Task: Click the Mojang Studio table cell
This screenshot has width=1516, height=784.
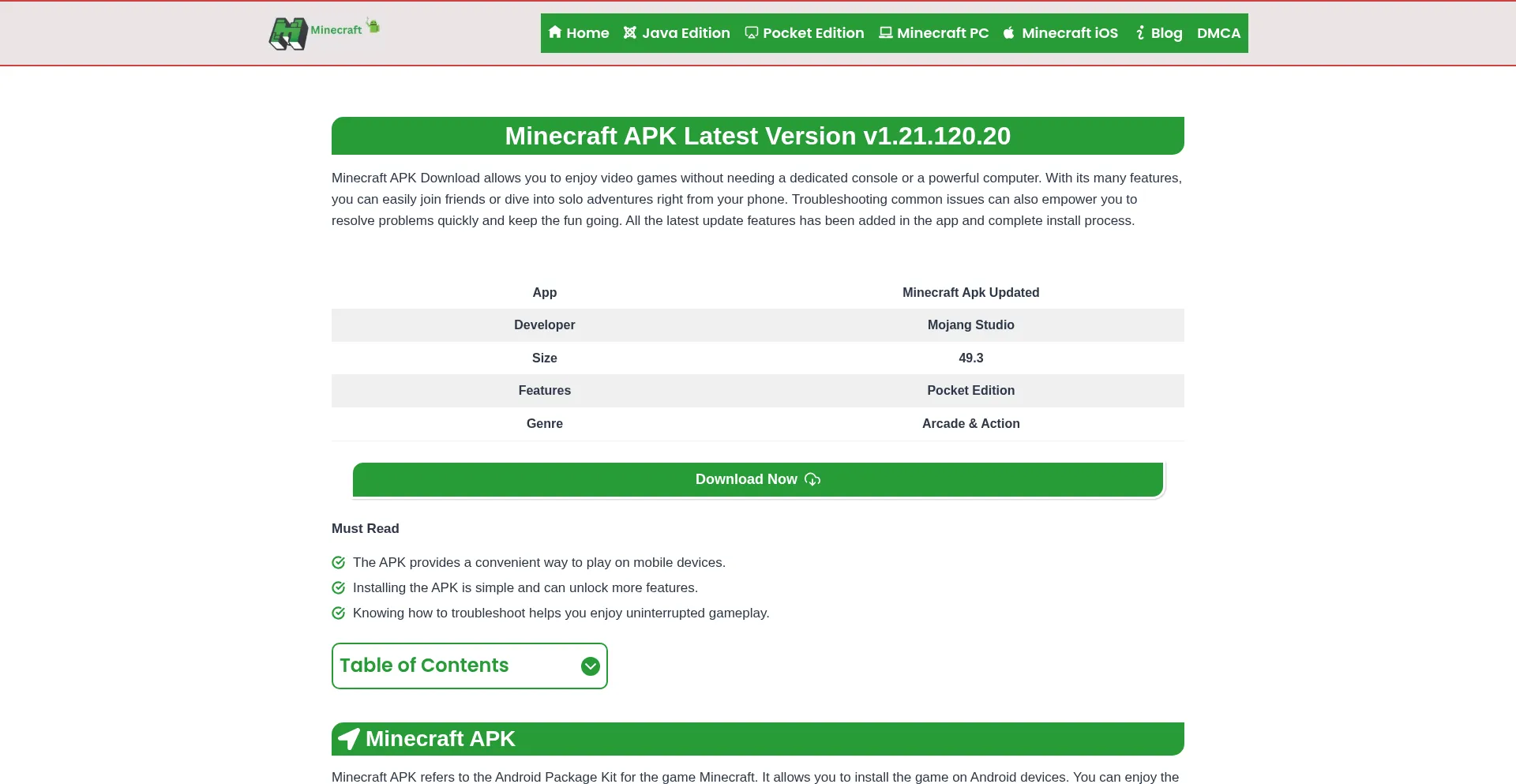Action: pyautogui.click(x=970, y=325)
